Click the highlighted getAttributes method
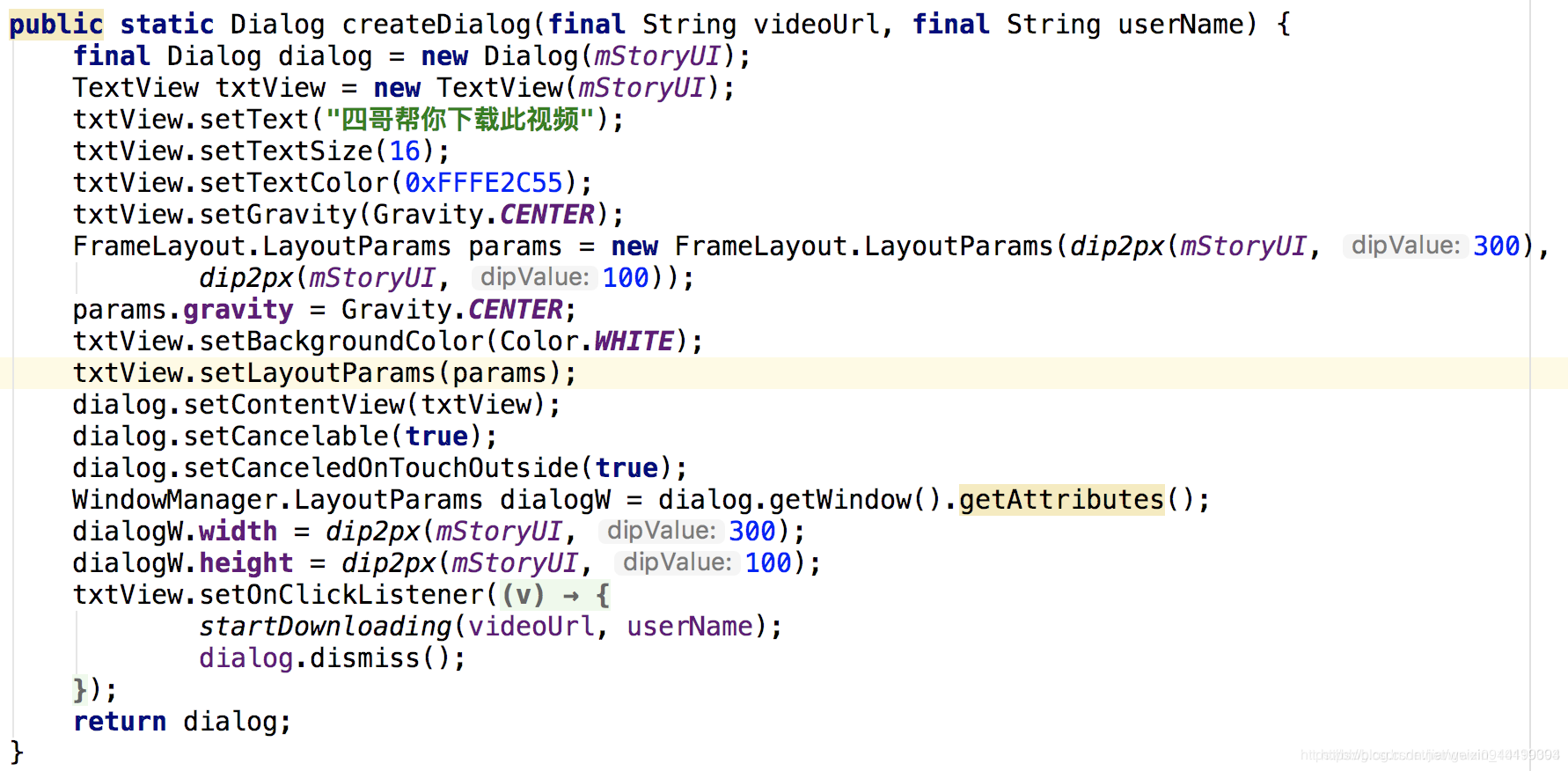 pos(1061,499)
